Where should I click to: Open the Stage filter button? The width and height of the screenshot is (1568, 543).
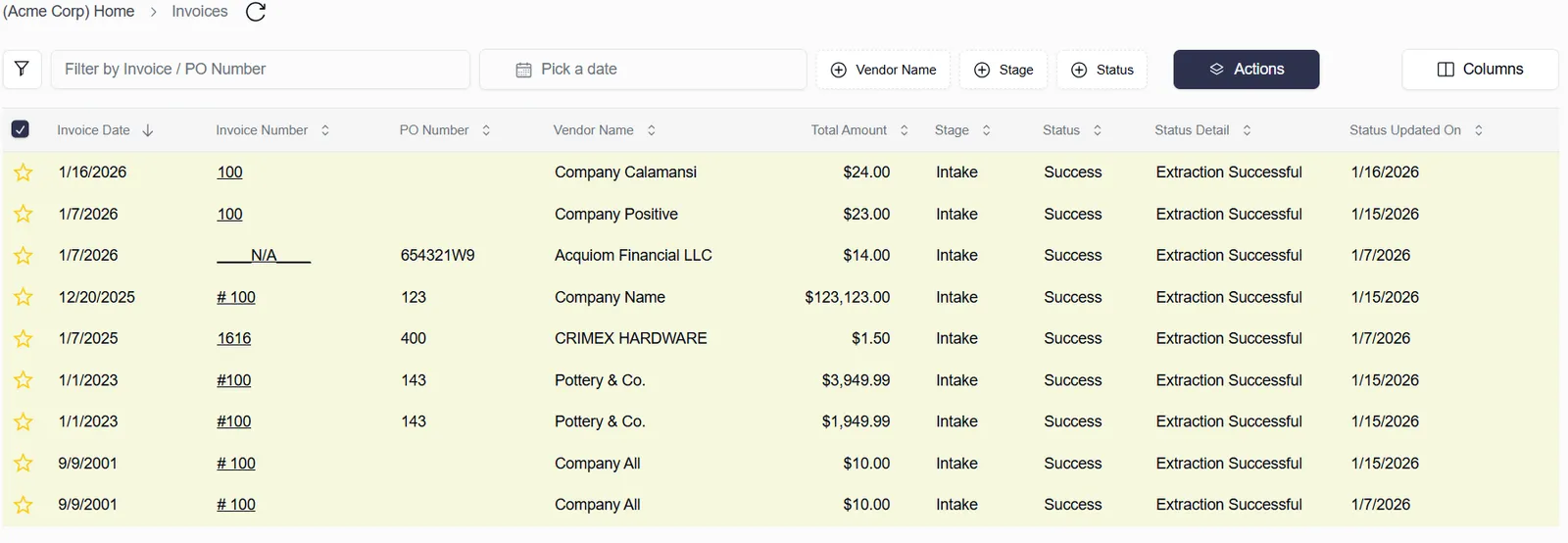click(x=1004, y=70)
